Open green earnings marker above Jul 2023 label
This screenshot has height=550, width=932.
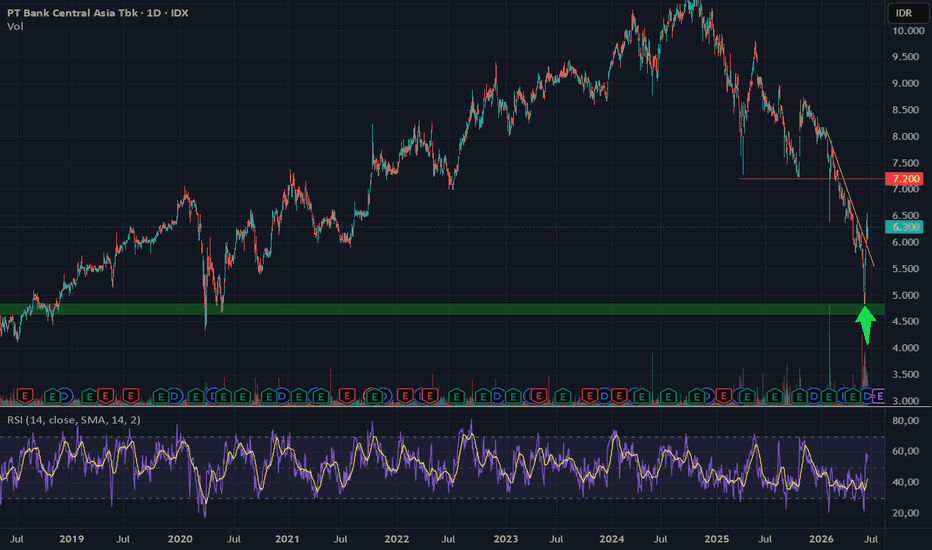tap(562, 396)
